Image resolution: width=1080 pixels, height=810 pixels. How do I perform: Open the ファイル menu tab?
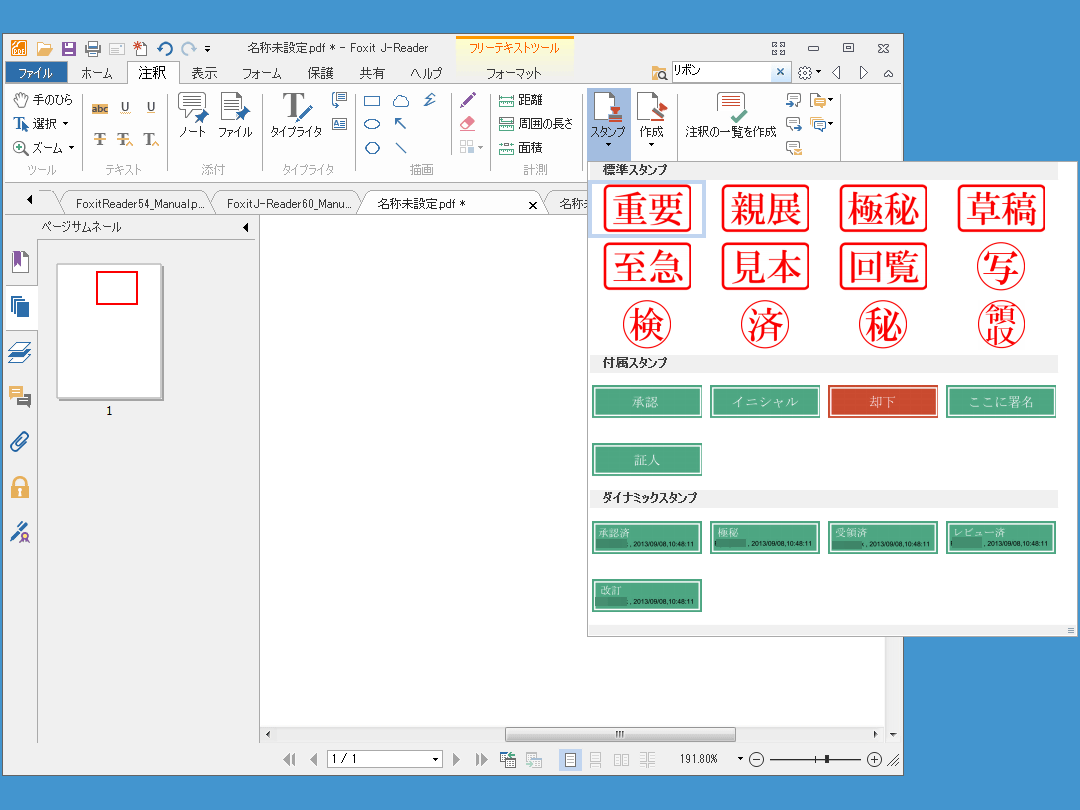[36, 73]
